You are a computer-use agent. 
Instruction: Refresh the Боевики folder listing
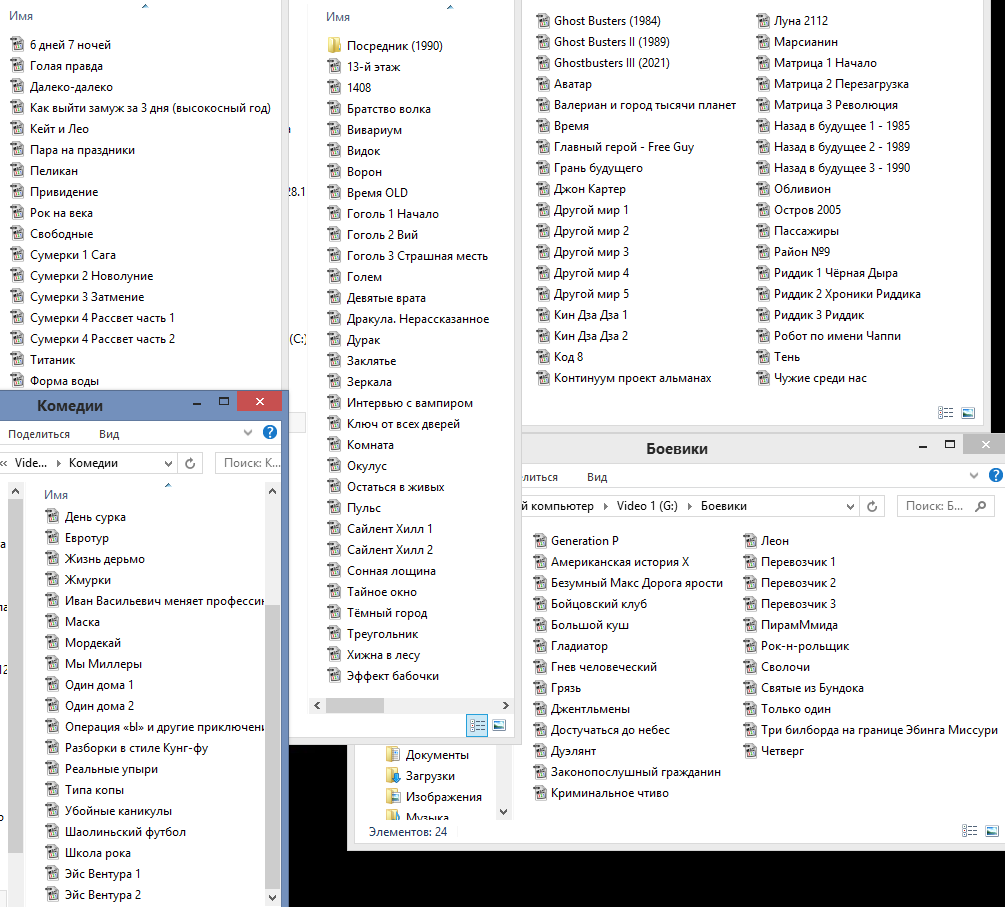(x=872, y=506)
